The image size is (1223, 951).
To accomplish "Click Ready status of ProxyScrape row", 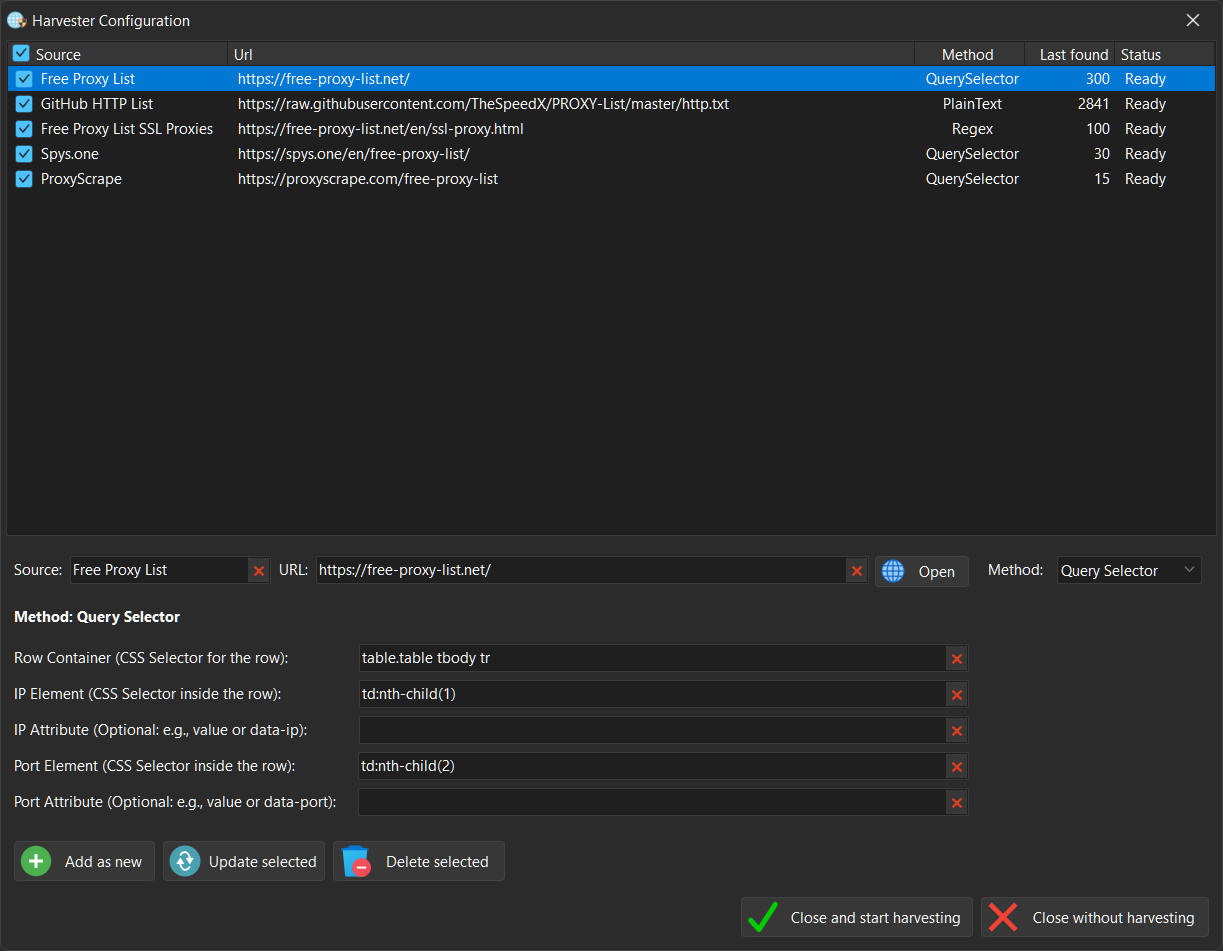I will (1145, 179).
